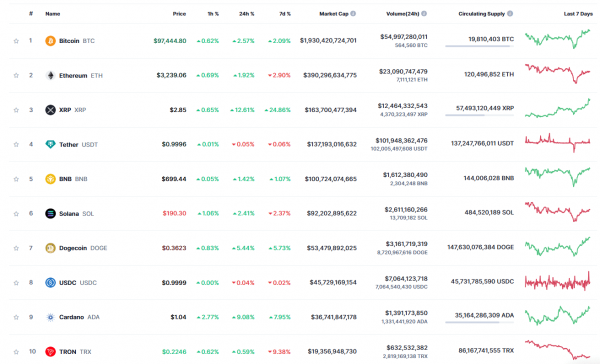Click the USDC blue logo icon
This screenshot has width=600, height=364.
click(51, 282)
